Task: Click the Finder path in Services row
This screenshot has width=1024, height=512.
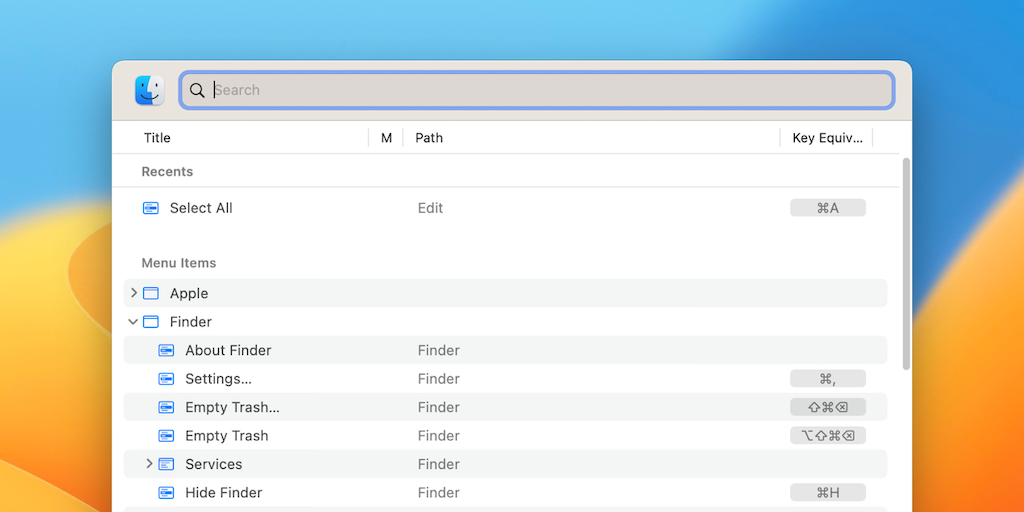Action: (x=439, y=464)
